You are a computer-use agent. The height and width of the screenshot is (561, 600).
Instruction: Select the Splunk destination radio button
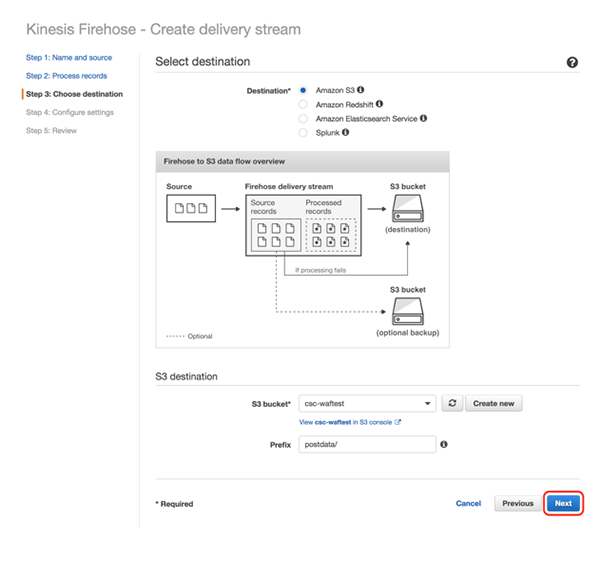(x=303, y=132)
